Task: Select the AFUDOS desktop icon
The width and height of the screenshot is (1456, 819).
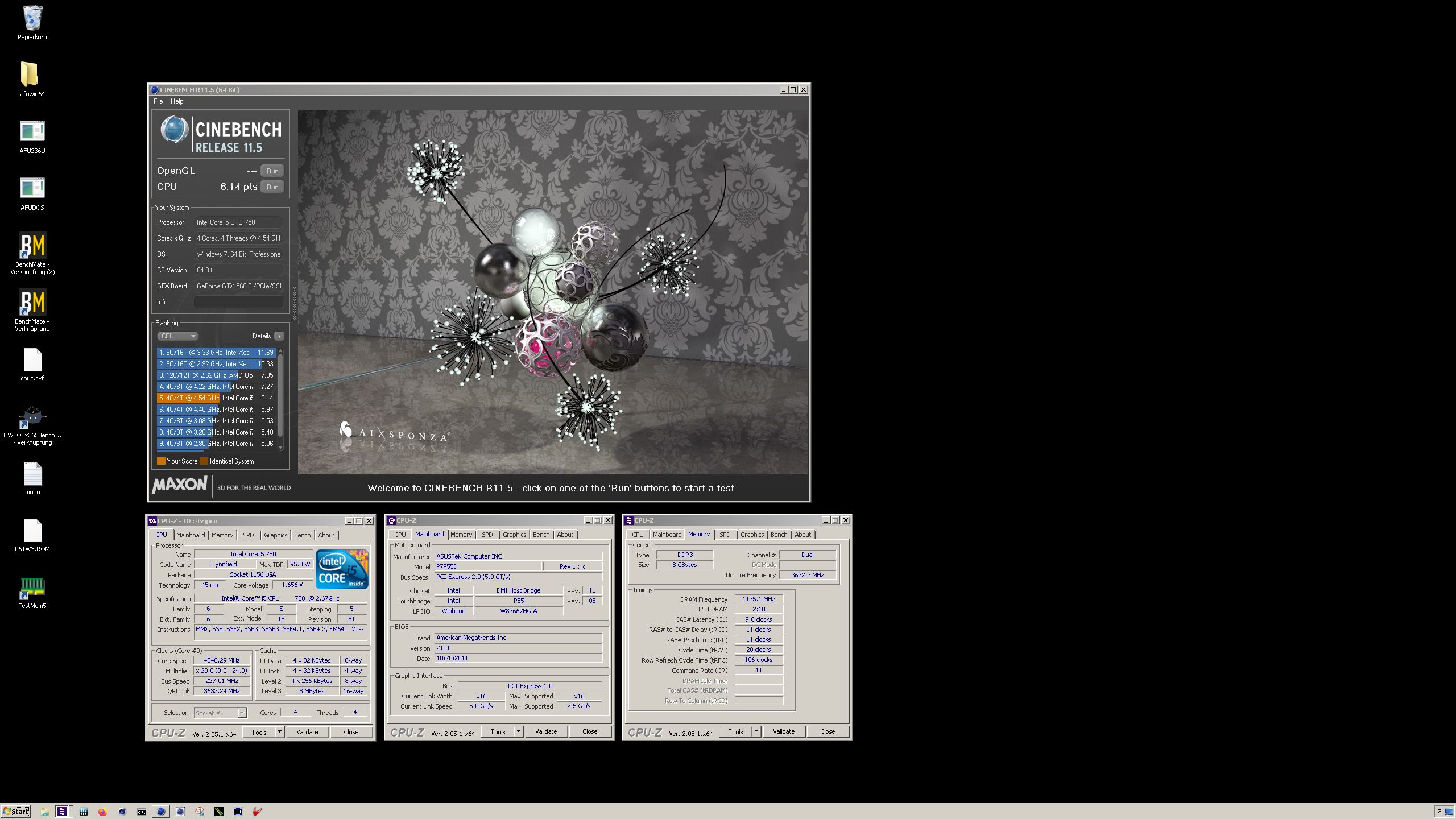Action: (x=32, y=193)
